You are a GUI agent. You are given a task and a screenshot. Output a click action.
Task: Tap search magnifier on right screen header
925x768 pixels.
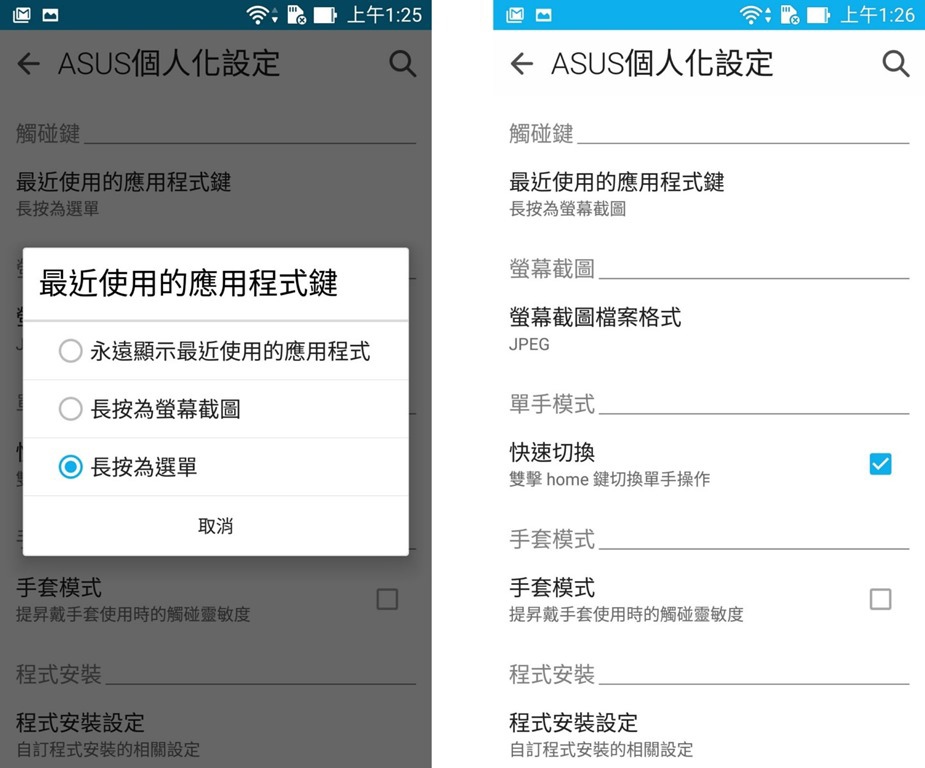click(896, 64)
